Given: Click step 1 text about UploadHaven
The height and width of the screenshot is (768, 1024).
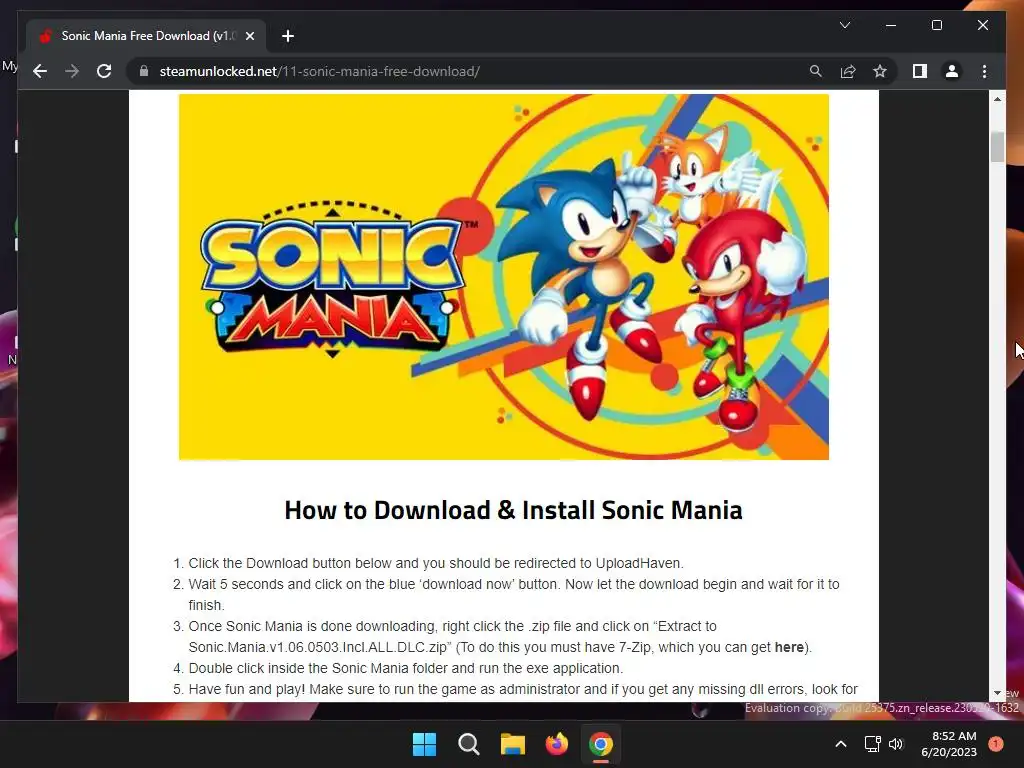Looking at the screenshot, I should [x=436, y=563].
